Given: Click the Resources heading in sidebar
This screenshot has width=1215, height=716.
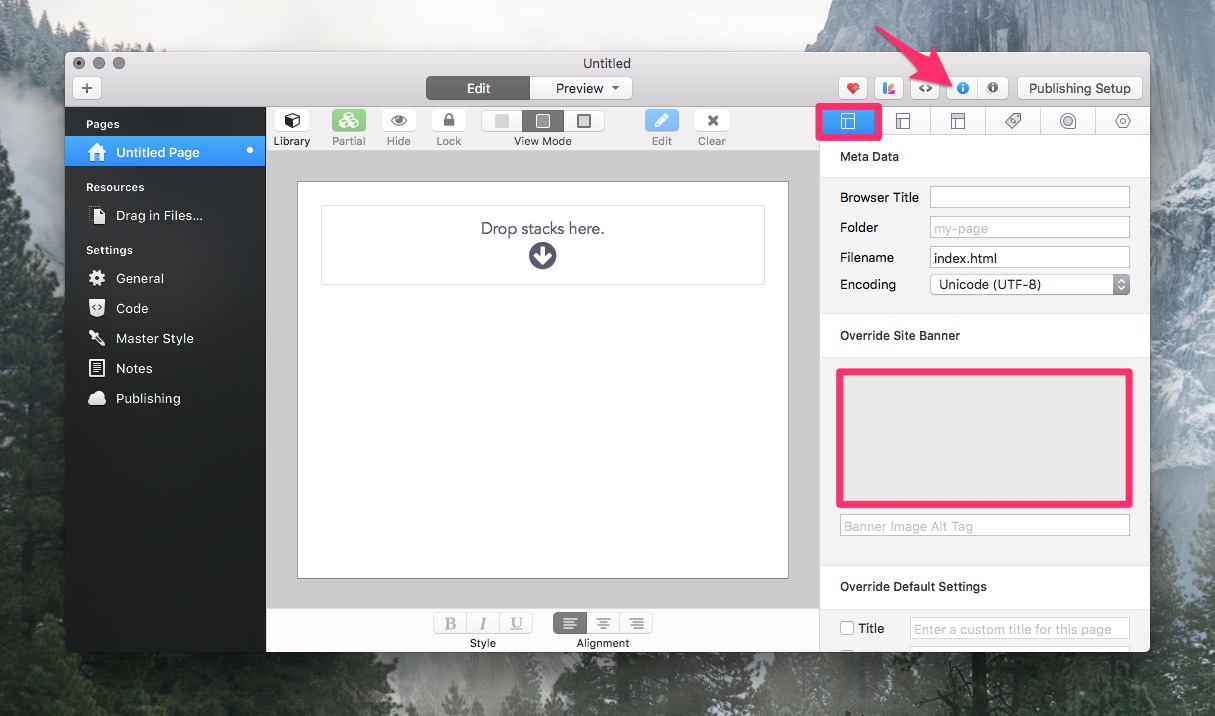Looking at the screenshot, I should 115,187.
